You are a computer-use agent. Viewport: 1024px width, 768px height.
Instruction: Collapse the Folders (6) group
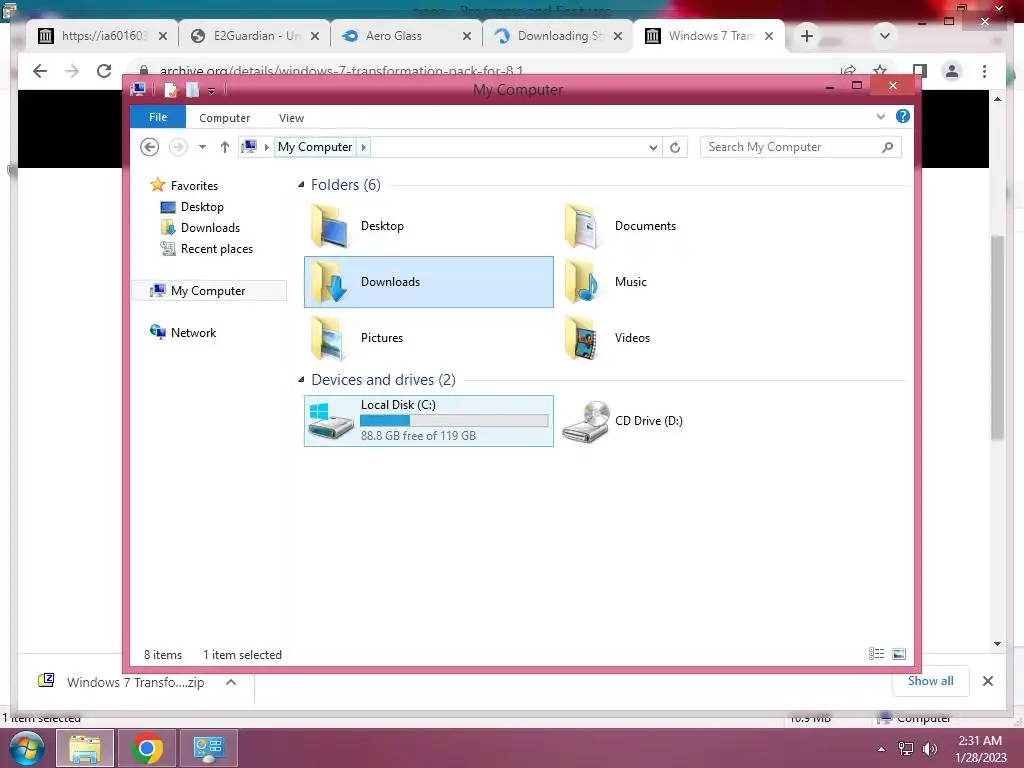click(x=301, y=185)
